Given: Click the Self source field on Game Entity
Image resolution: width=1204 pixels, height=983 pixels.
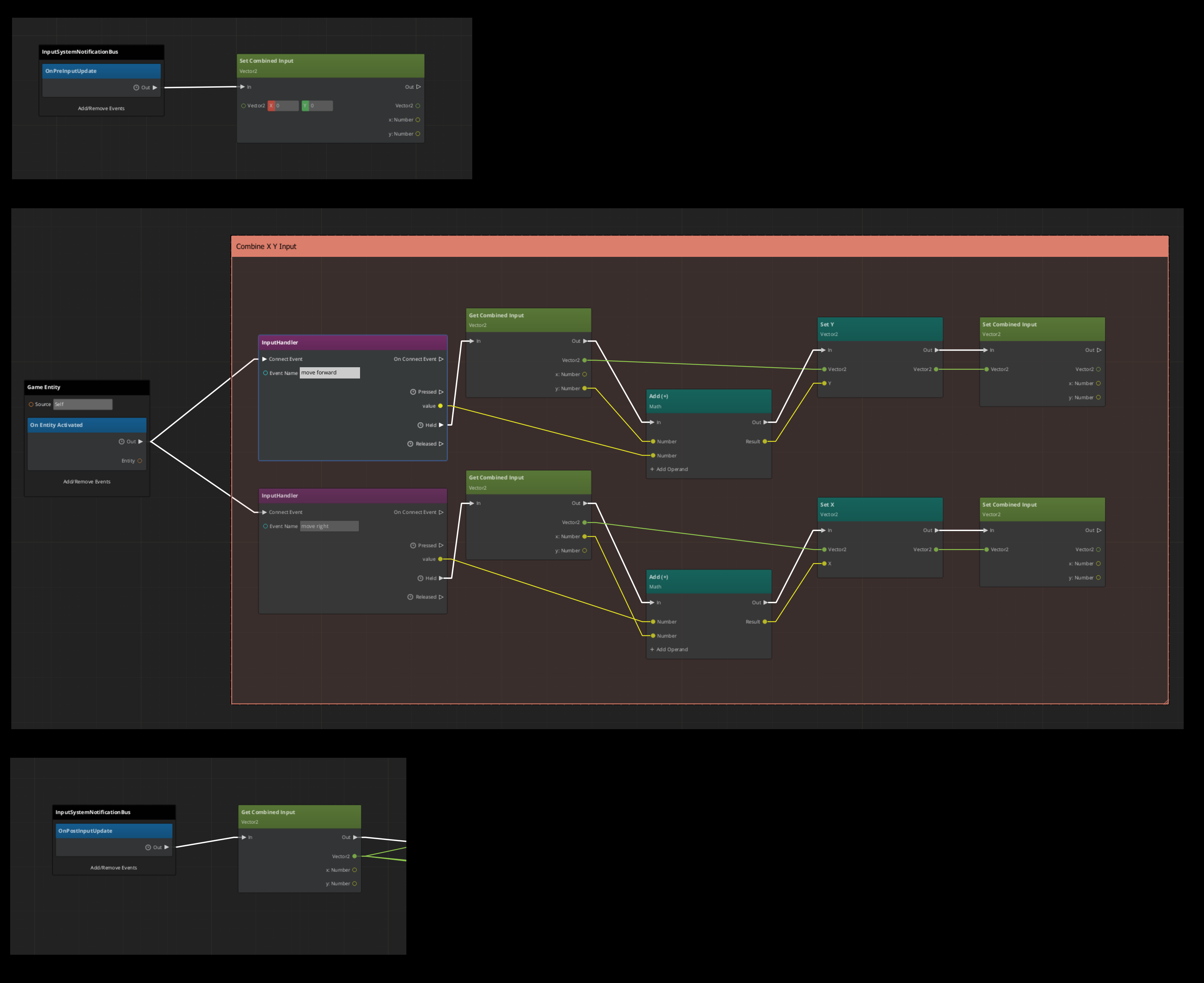Looking at the screenshot, I should click(82, 404).
